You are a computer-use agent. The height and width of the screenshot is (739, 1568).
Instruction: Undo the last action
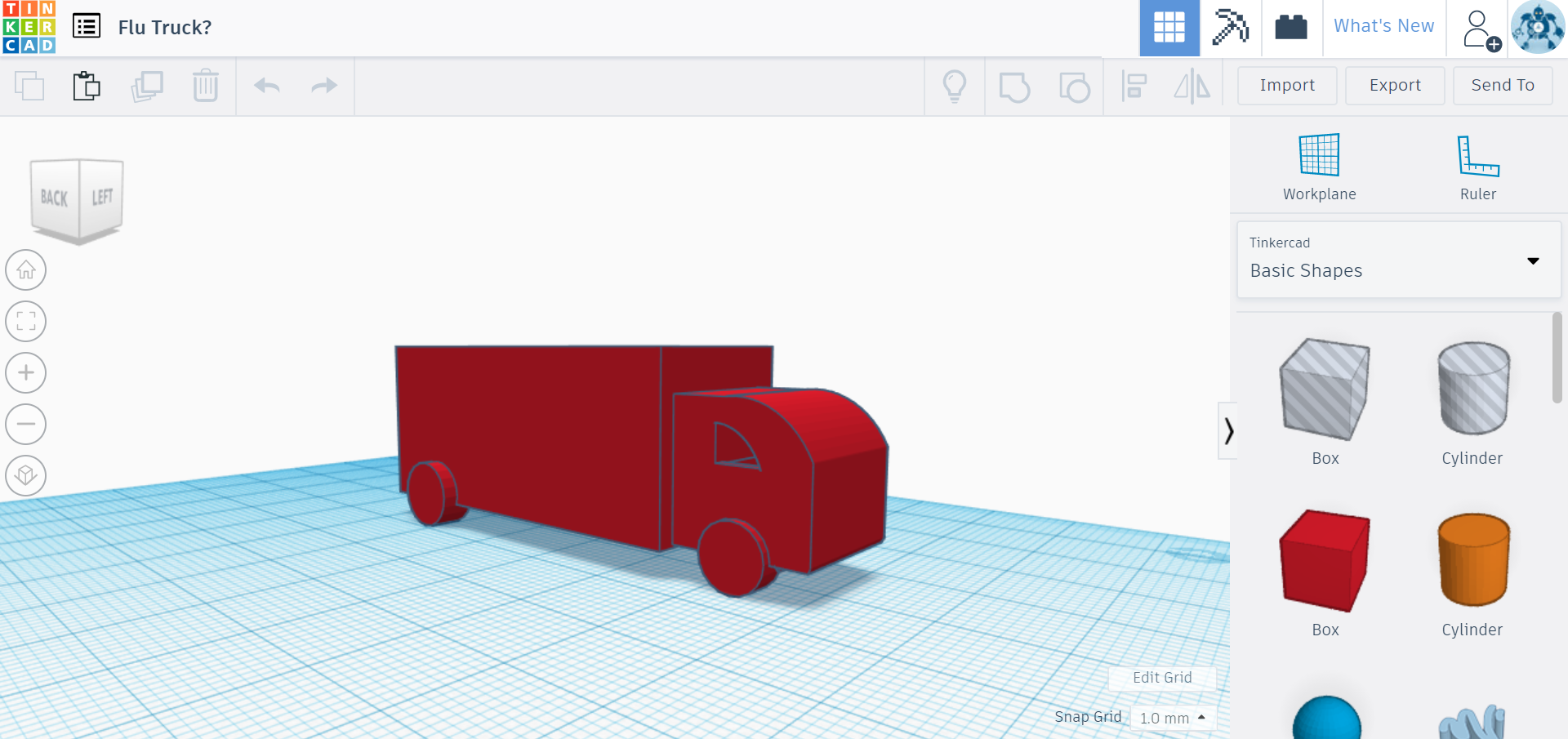click(x=267, y=86)
